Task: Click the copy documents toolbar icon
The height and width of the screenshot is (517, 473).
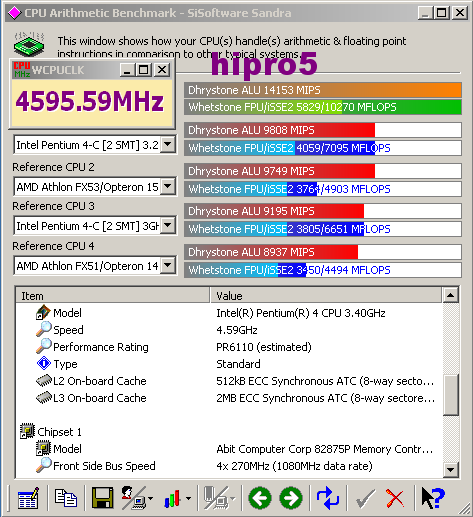Action: [66, 498]
